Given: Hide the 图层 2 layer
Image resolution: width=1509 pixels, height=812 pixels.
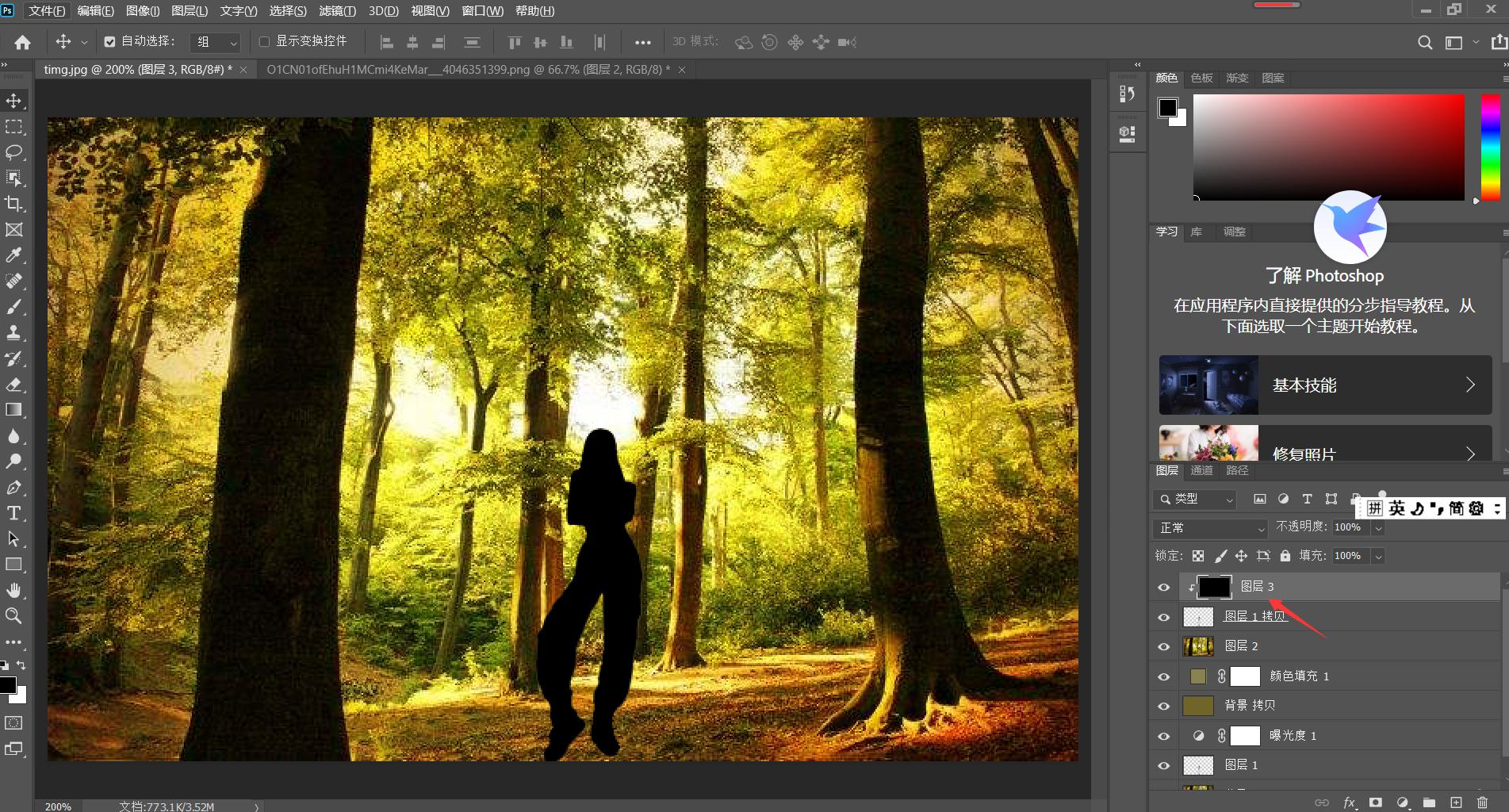Looking at the screenshot, I should click(1163, 646).
